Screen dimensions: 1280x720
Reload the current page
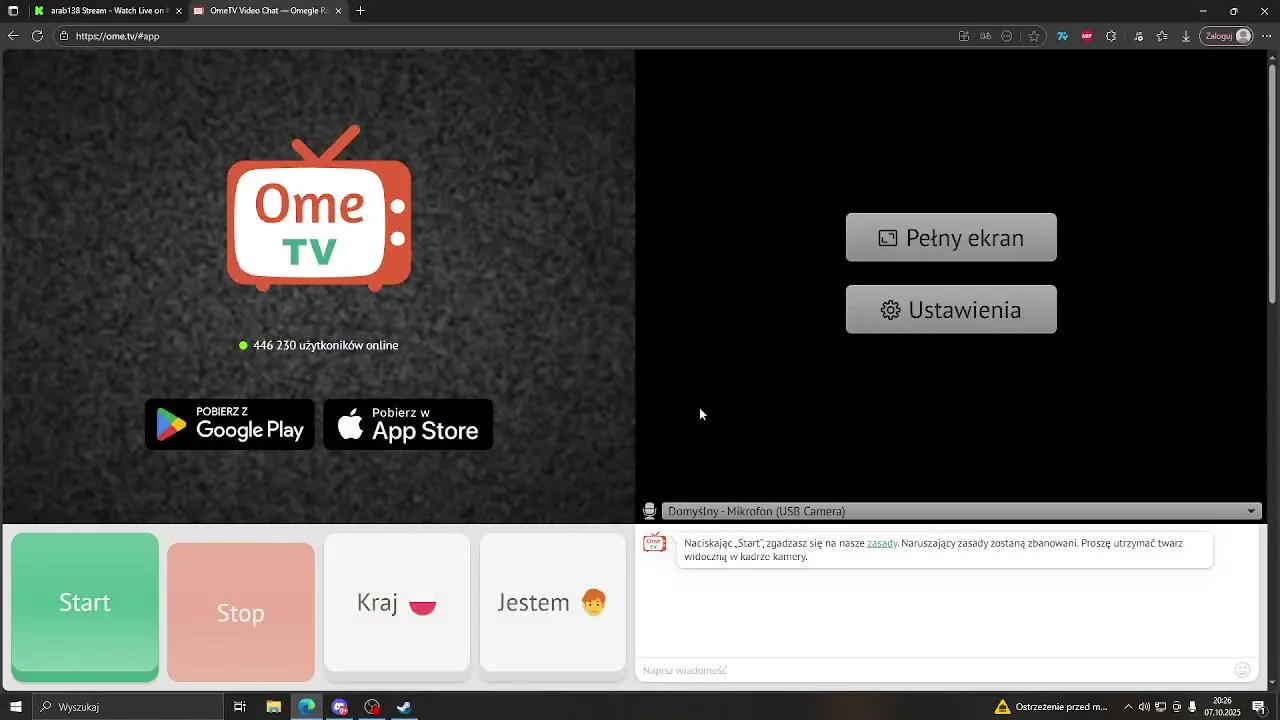37,36
